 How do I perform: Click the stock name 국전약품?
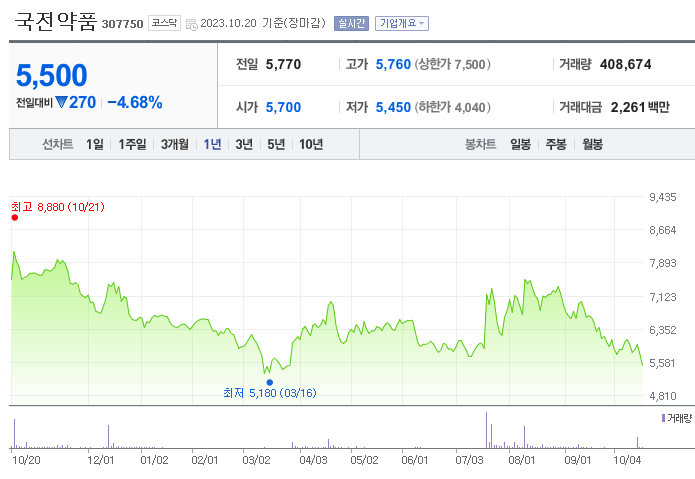(56, 21)
